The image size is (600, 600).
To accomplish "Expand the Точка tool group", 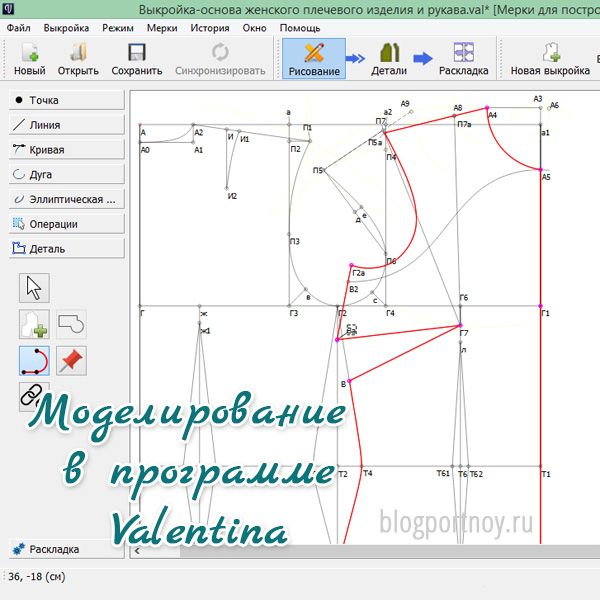I will [67, 100].
